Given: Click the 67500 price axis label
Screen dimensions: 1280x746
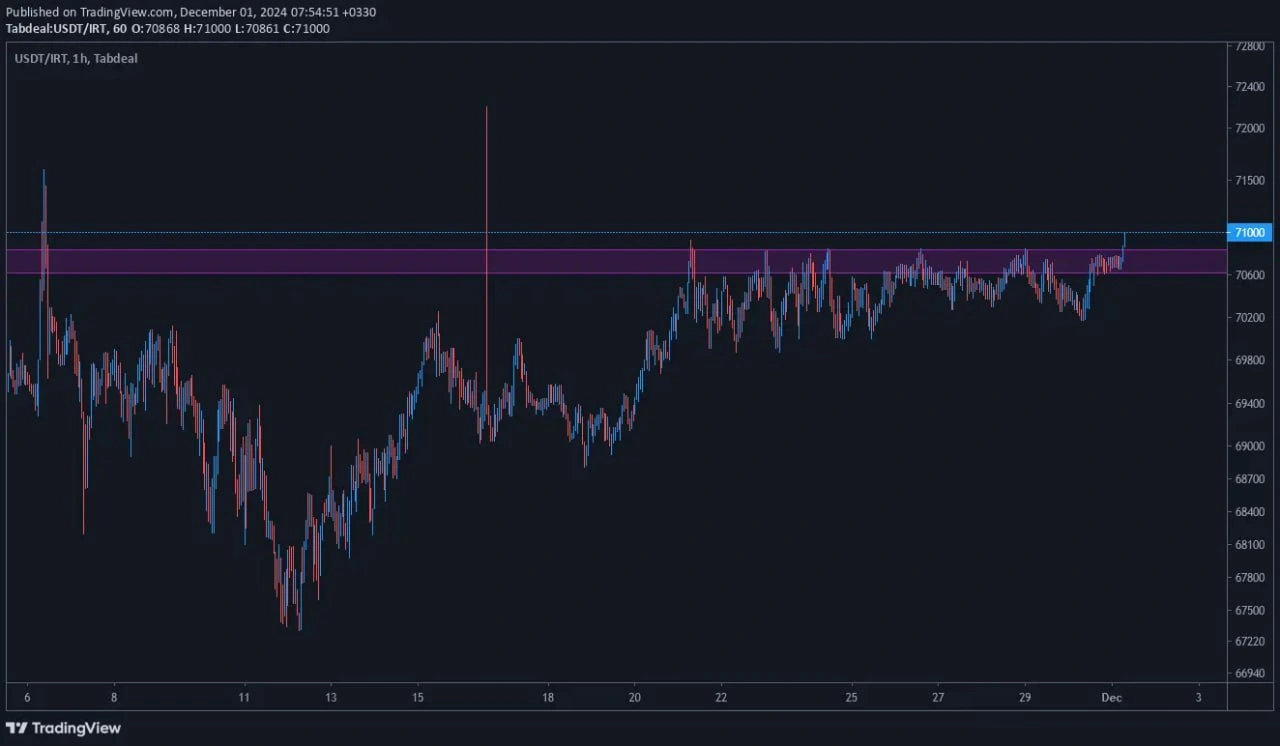Looking at the screenshot, I should tap(1250, 610).
